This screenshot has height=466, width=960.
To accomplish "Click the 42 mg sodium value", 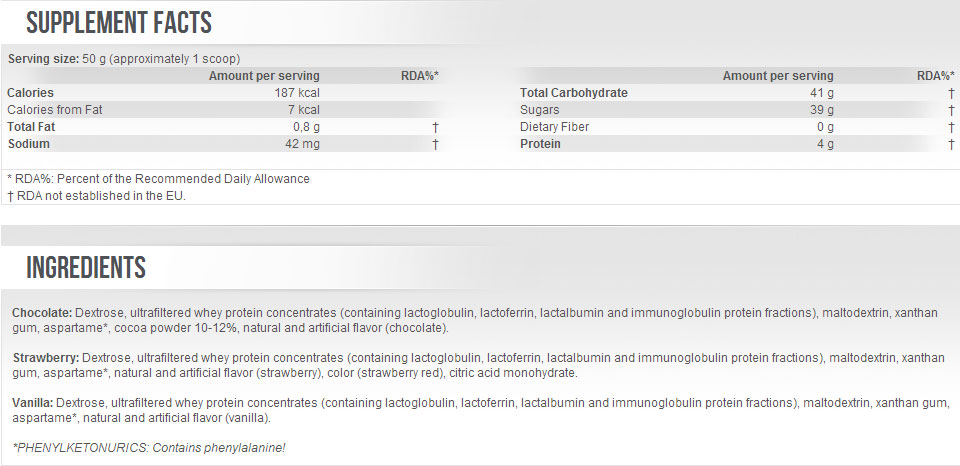I will click(x=303, y=144).
